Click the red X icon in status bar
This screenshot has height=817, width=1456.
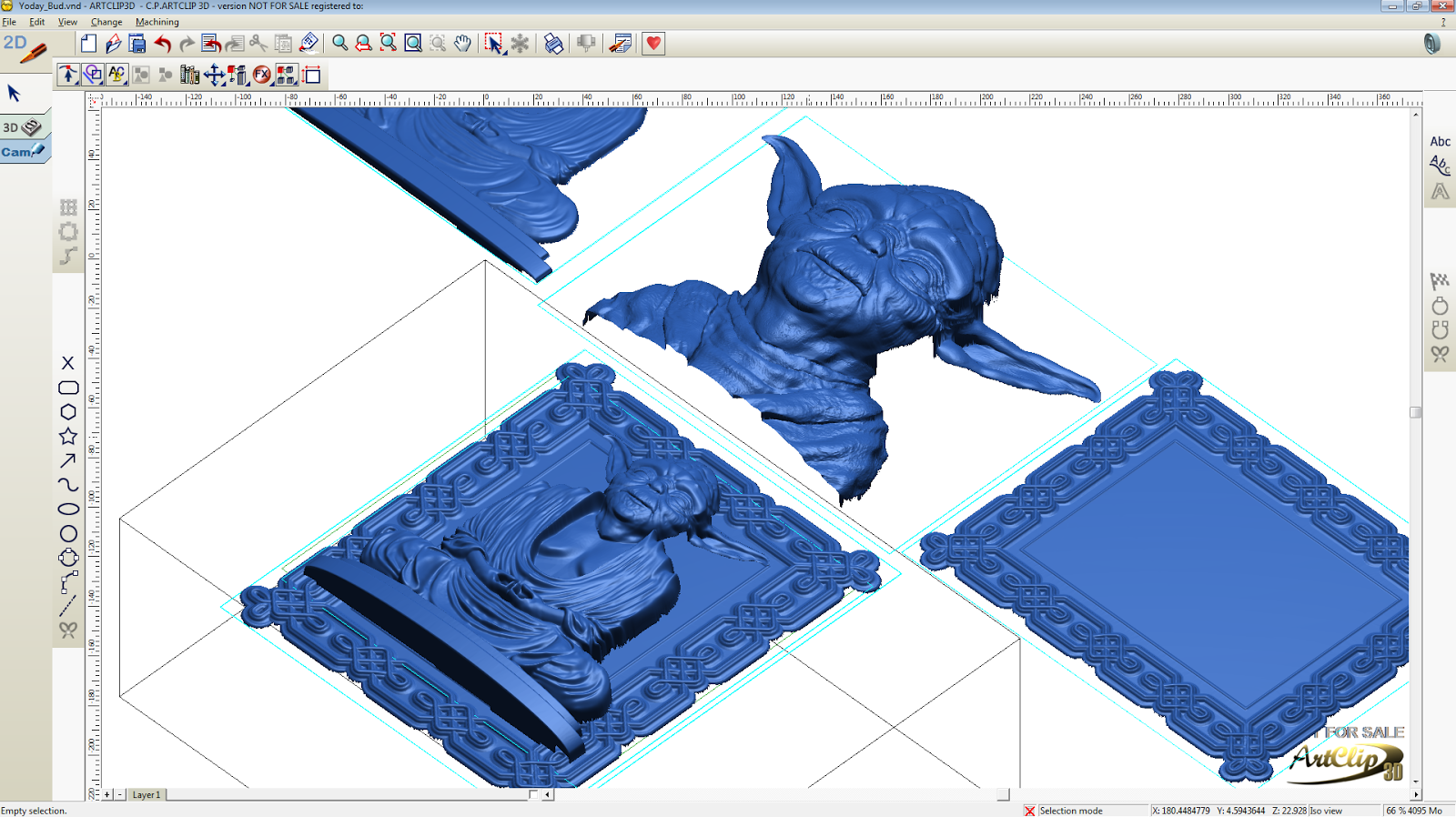1029,811
